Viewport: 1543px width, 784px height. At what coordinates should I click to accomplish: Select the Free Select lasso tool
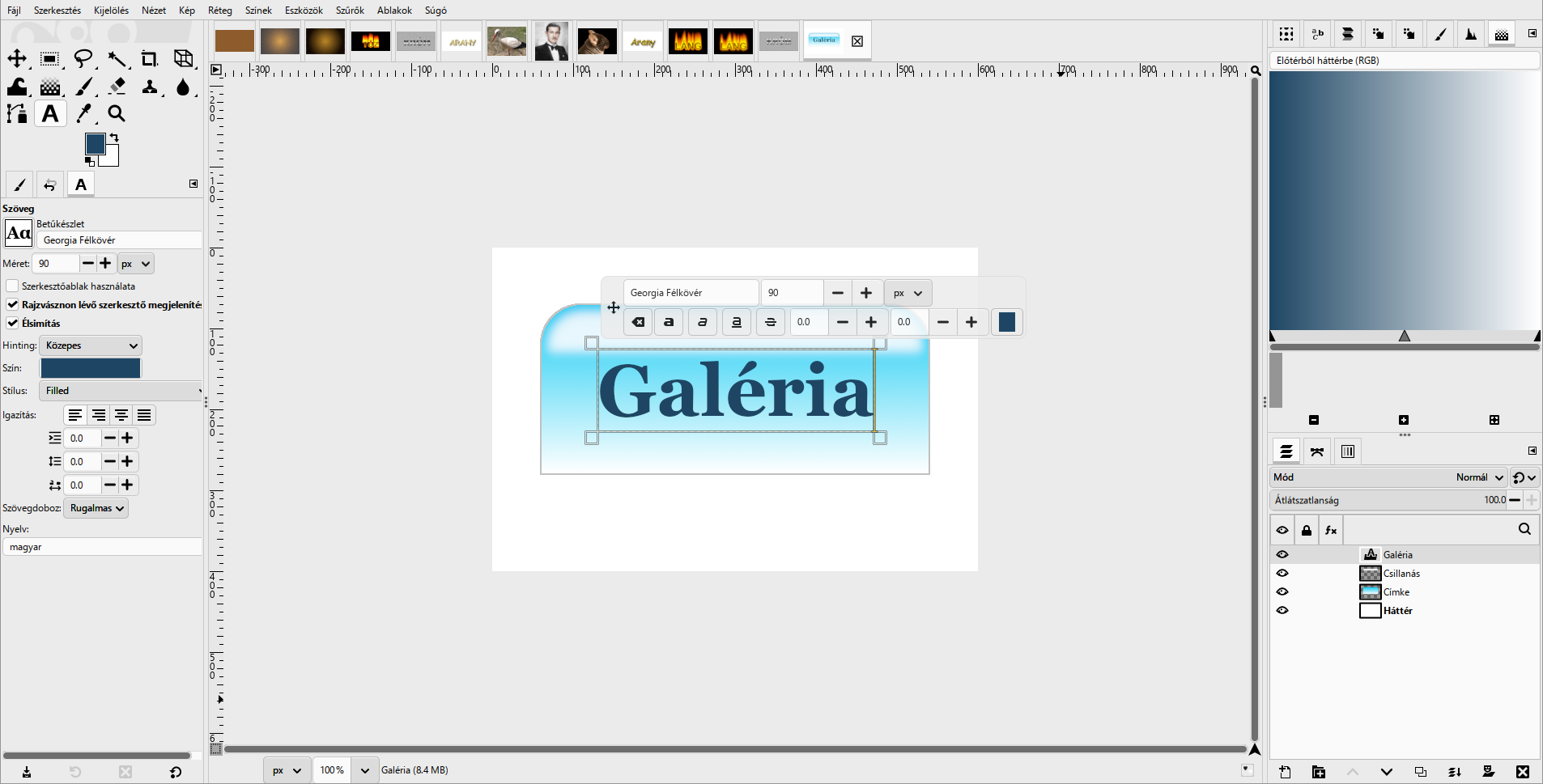[83, 58]
